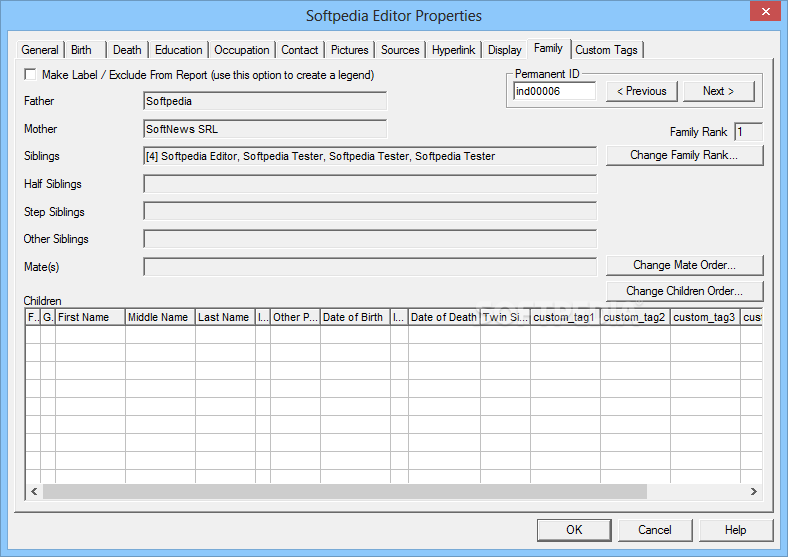Image resolution: width=788 pixels, height=557 pixels.
Task: Click the Other Siblings field
Action: (370, 239)
